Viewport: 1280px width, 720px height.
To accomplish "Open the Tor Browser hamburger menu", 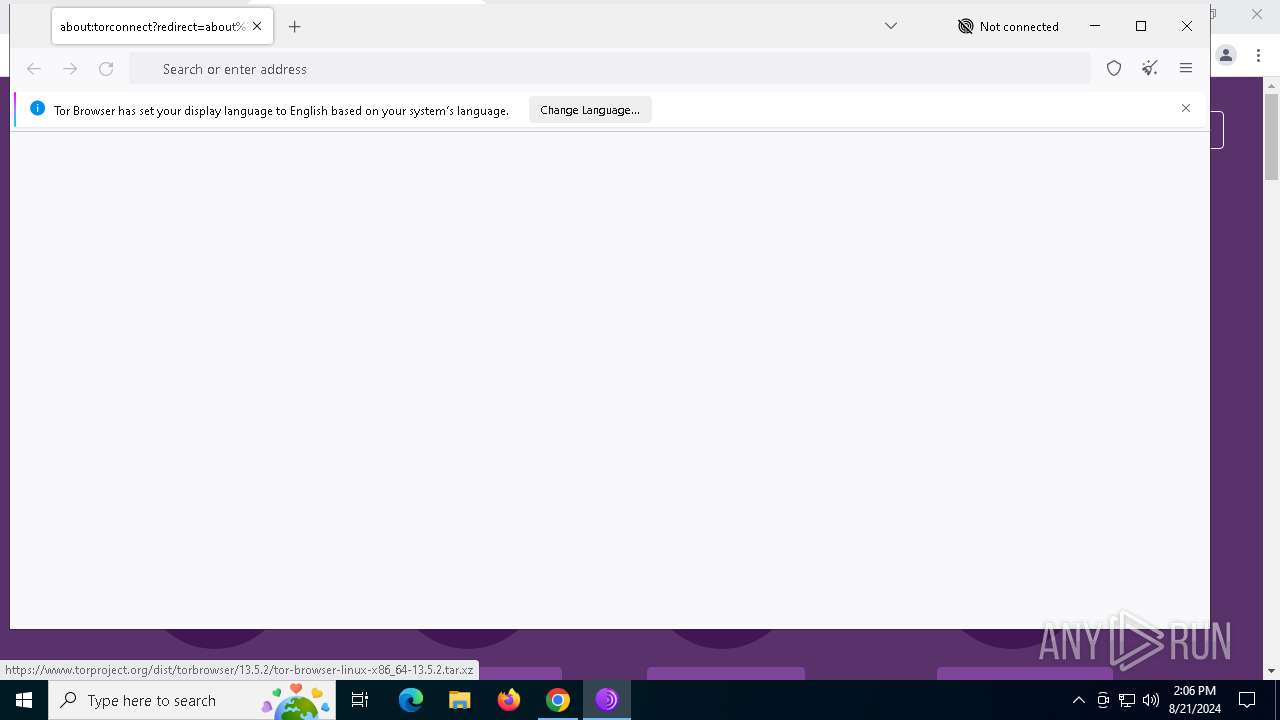I will [x=1186, y=69].
